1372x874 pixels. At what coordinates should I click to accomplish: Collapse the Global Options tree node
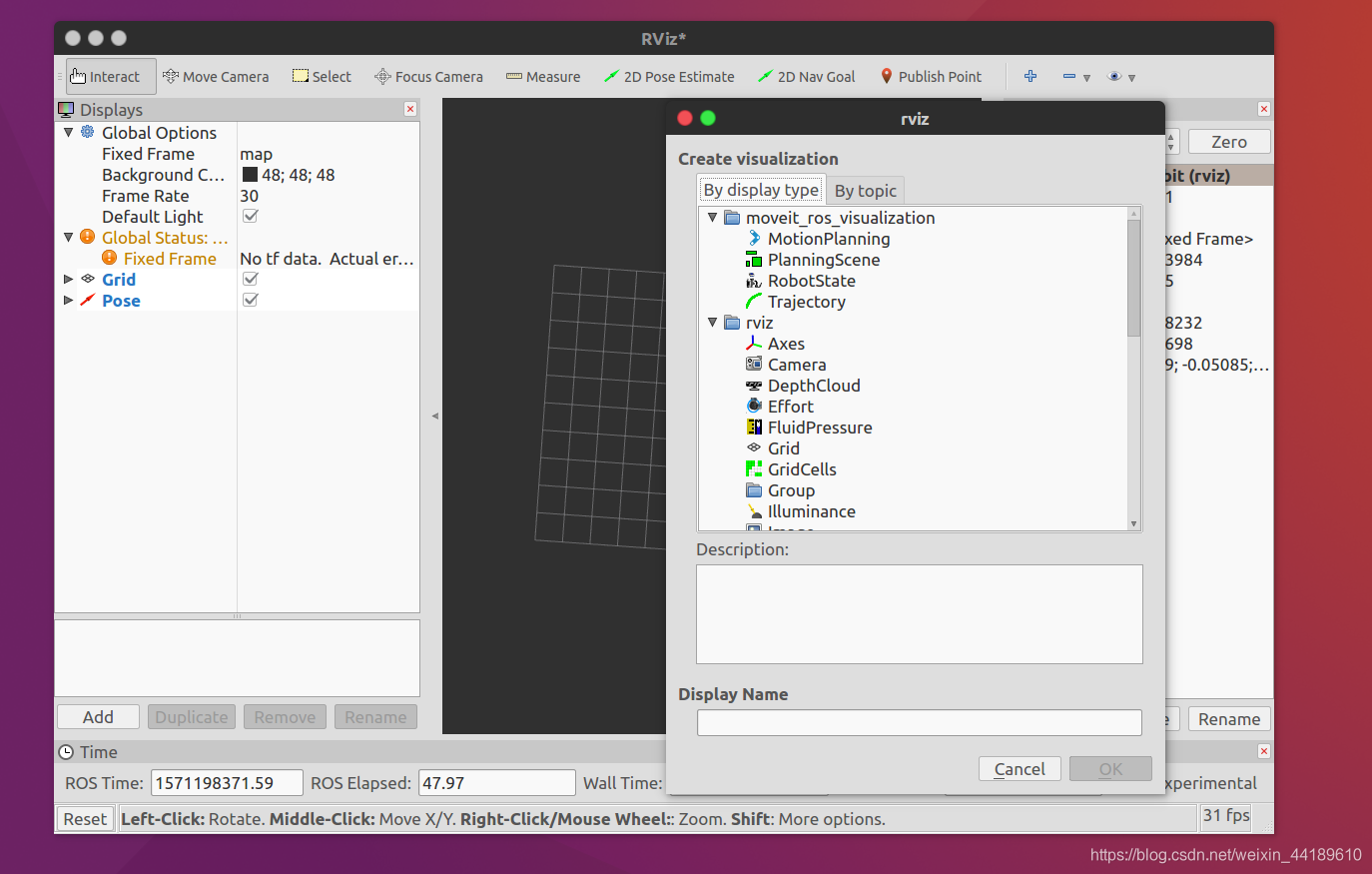pyautogui.click(x=68, y=132)
